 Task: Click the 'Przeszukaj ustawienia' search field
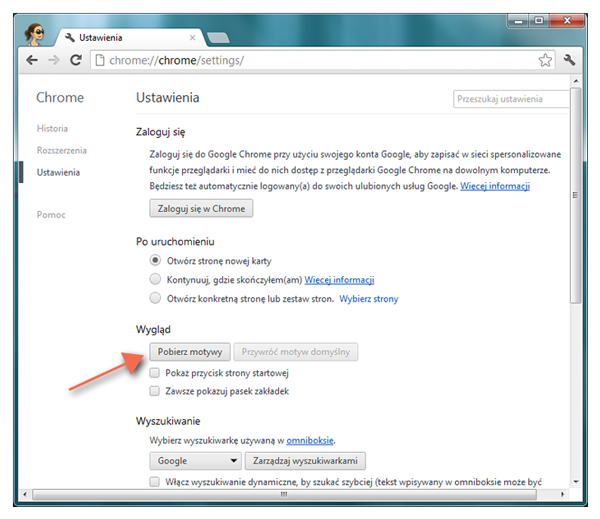tap(509, 99)
